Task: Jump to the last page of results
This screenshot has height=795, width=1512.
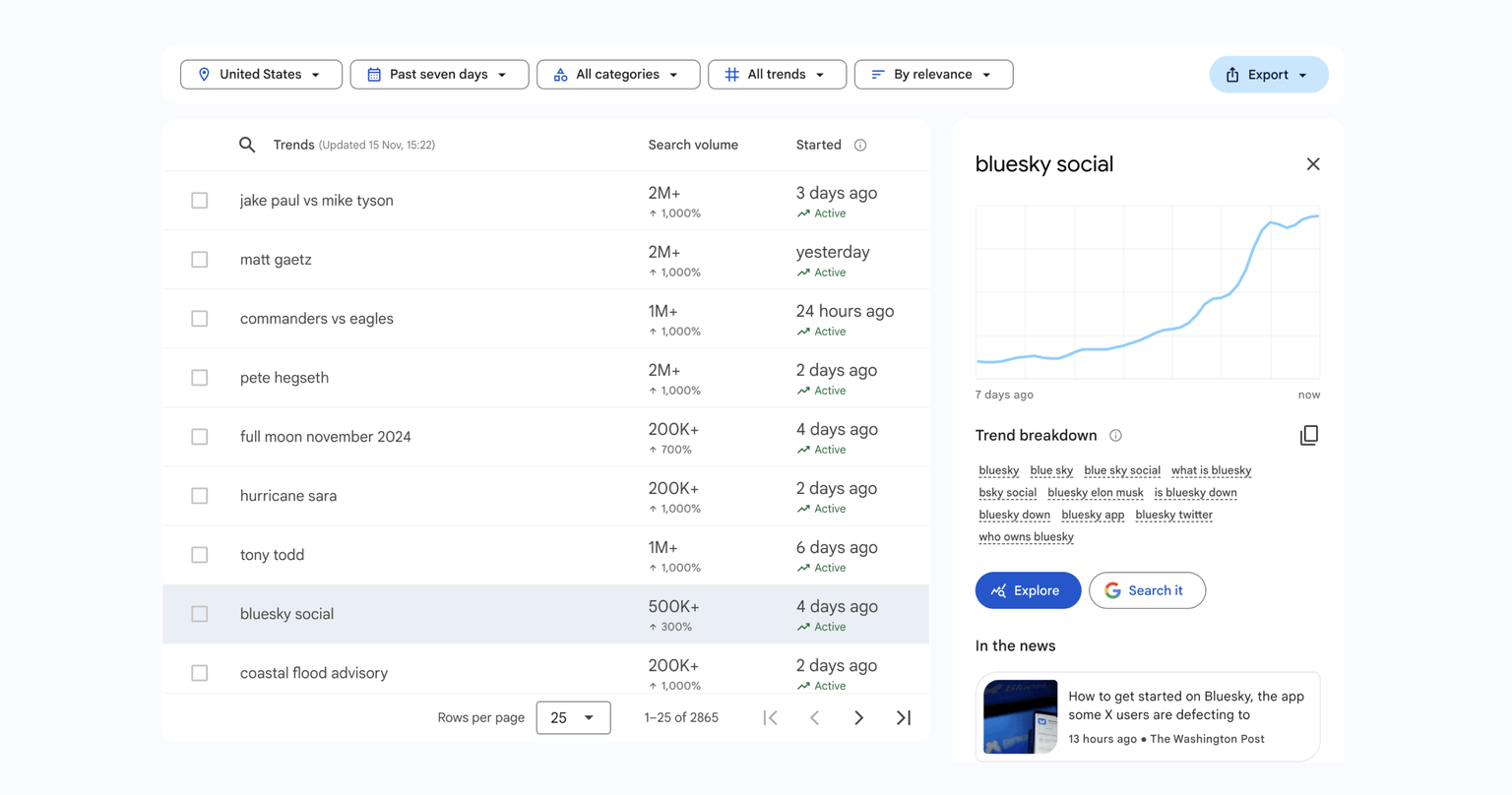Action: 904,717
